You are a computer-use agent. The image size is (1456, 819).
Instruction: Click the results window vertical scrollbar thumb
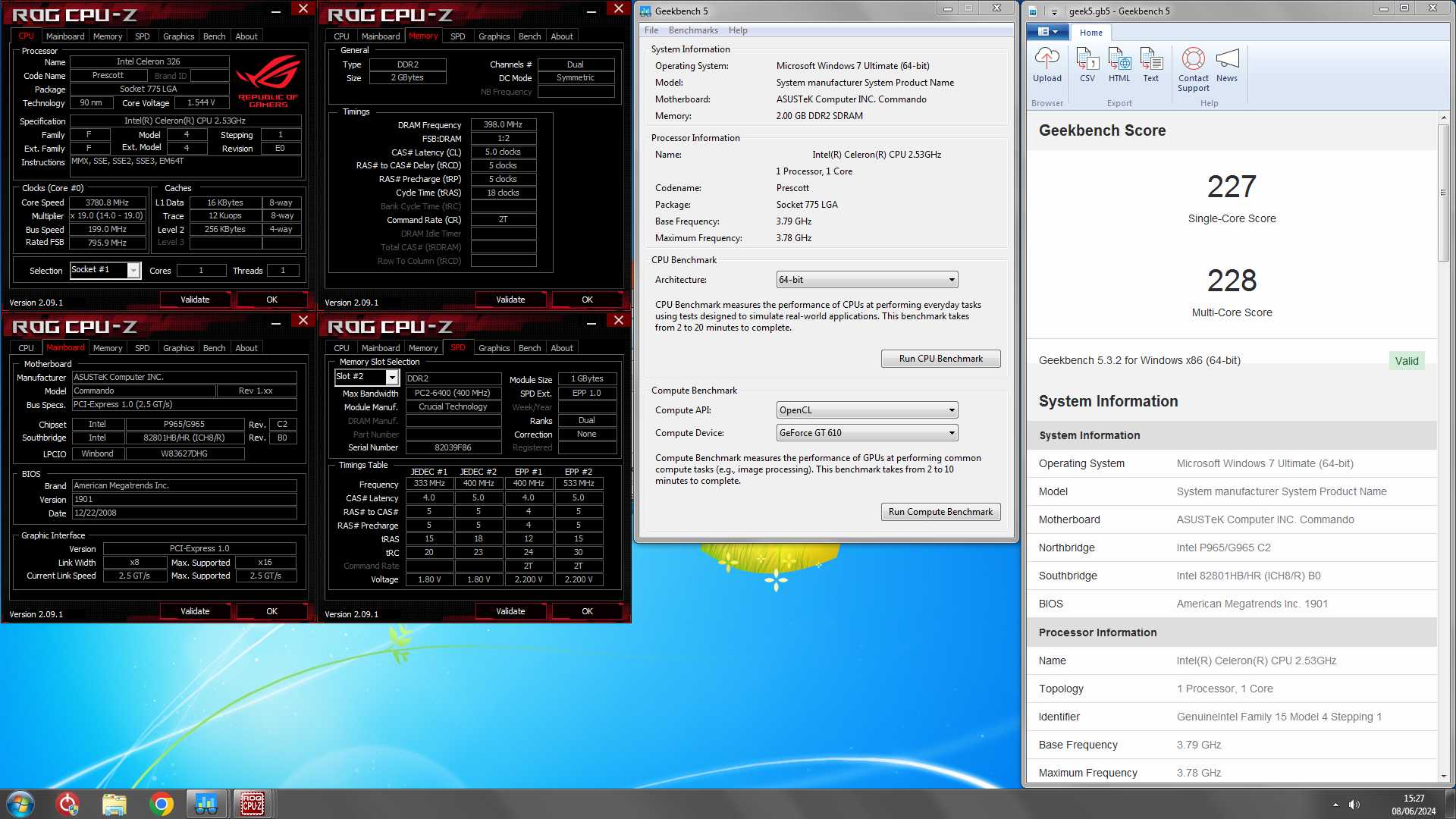(1443, 193)
